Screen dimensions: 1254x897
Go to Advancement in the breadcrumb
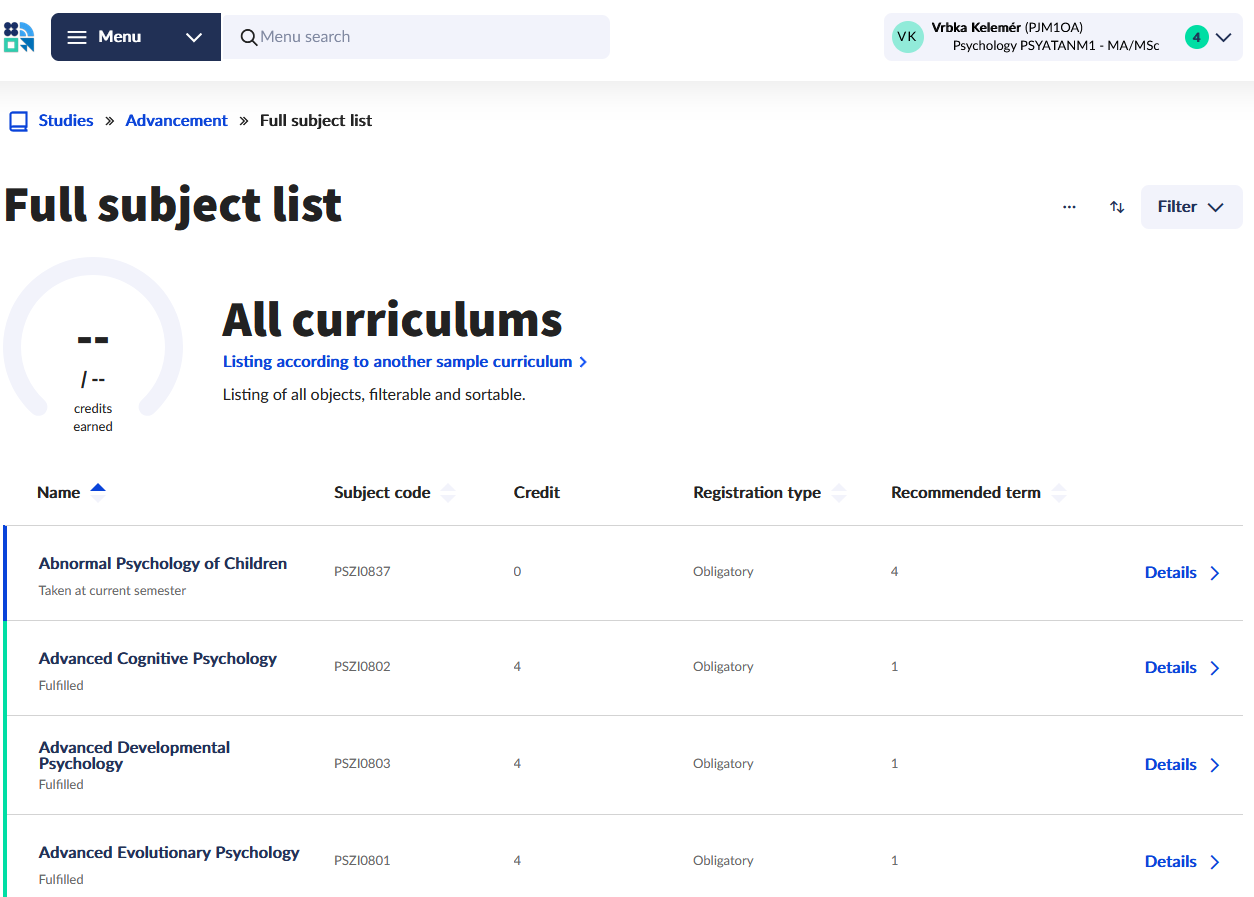click(176, 120)
